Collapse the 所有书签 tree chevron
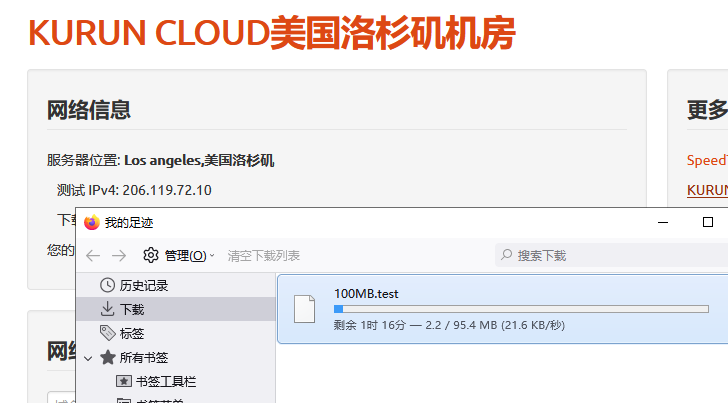This screenshot has width=728, height=403. (88, 358)
